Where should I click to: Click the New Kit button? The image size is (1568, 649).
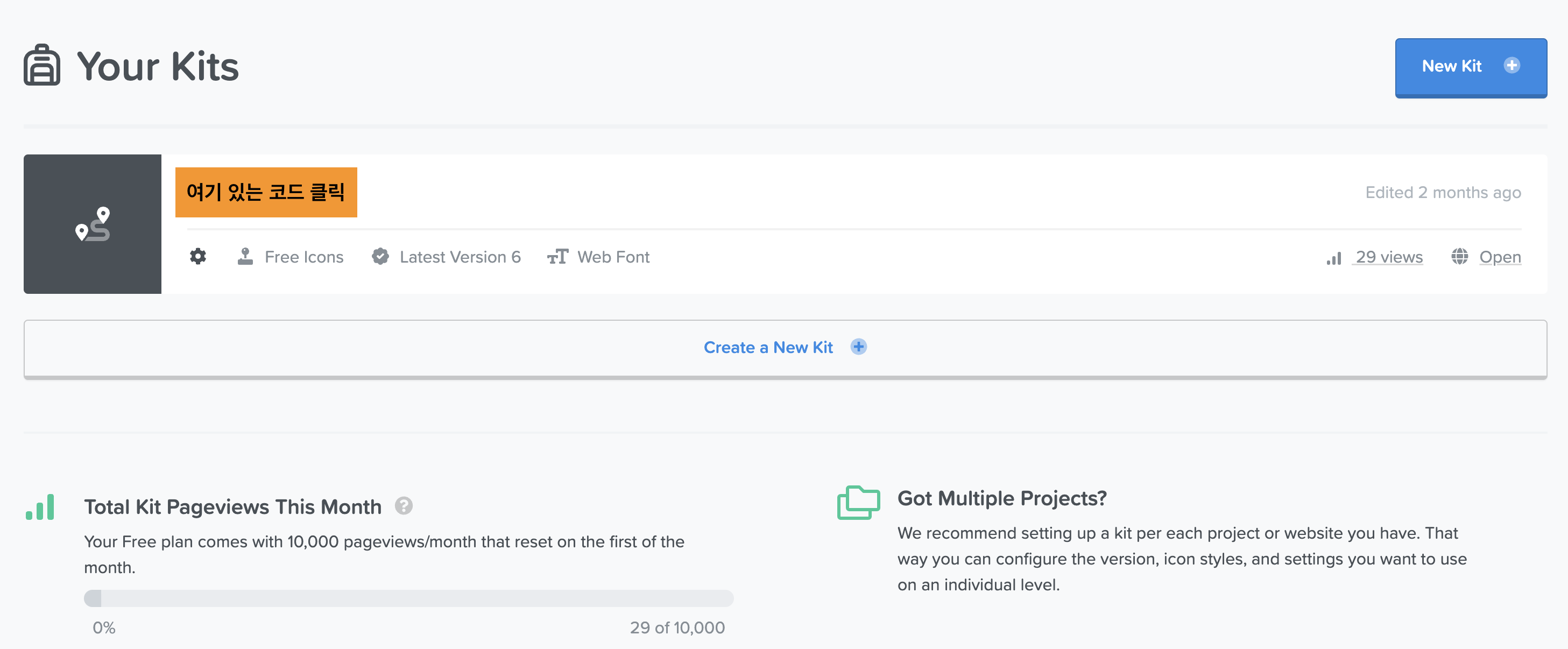pos(1471,68)
